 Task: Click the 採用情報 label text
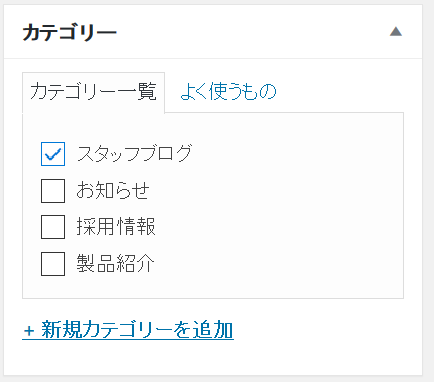coord(116,227)
